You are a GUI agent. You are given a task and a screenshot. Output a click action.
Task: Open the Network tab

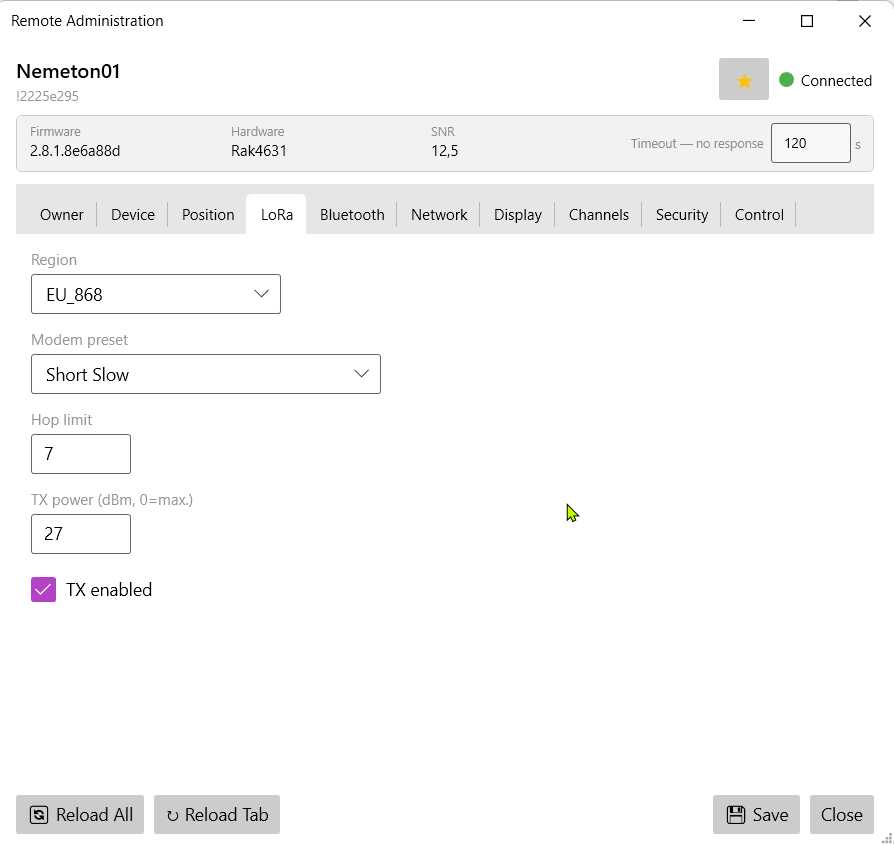click(x=439, y=214)
